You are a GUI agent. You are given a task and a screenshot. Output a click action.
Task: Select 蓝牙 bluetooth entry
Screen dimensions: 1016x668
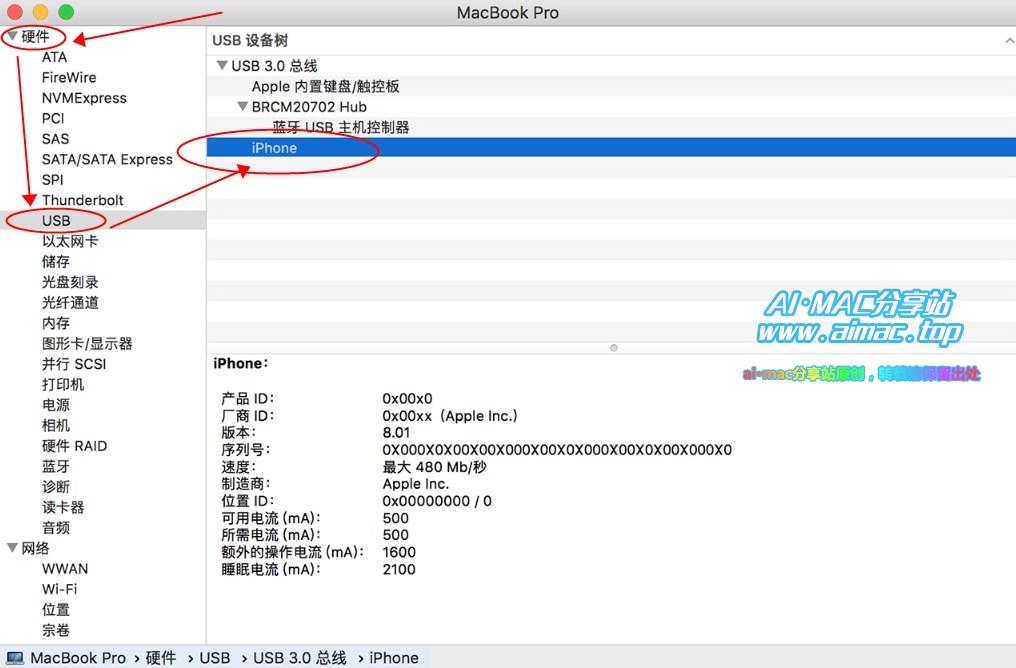click(x=56, y=466)
